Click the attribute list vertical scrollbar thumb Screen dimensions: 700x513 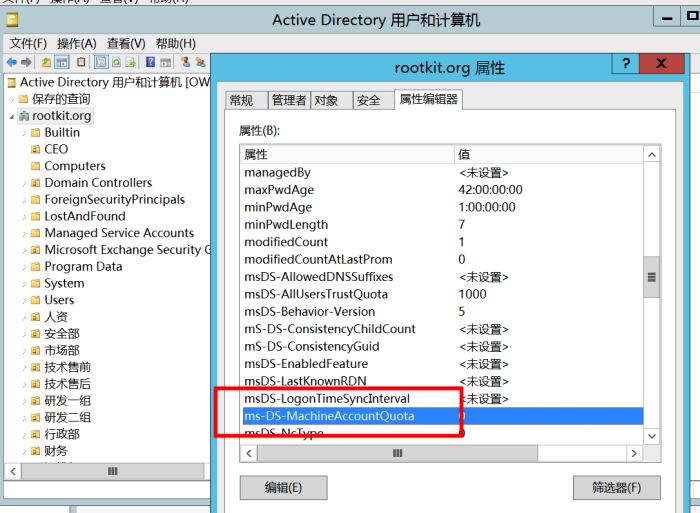click(652, 277)
